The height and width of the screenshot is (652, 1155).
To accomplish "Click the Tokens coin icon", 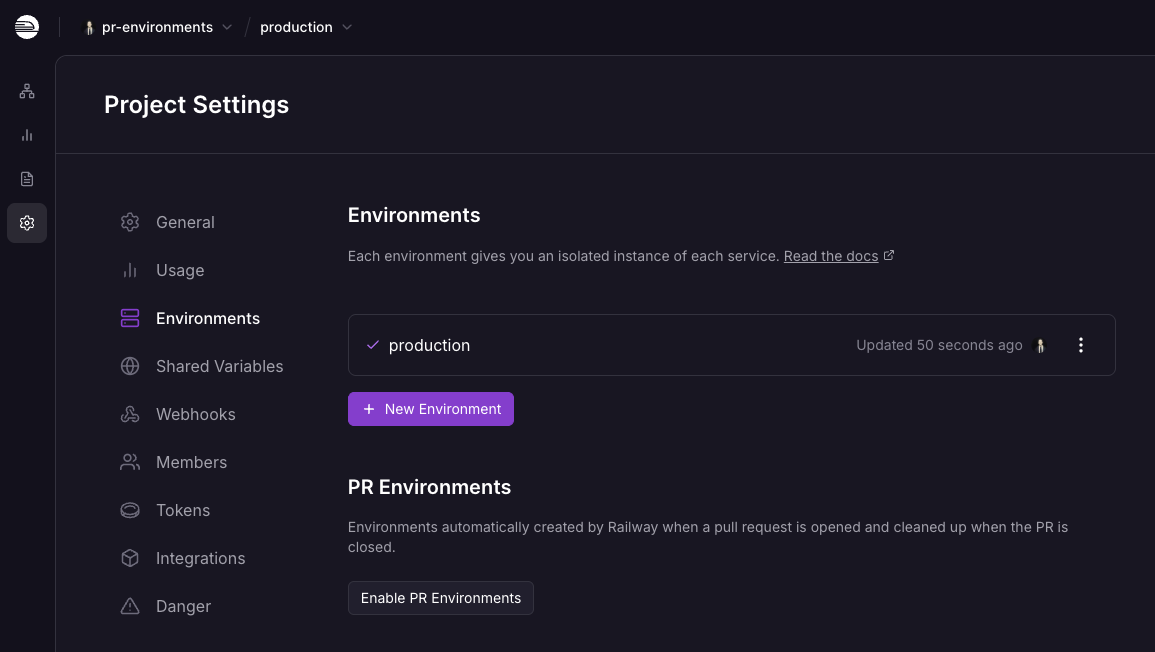I will pyautogui.click(x=130, y=510).
